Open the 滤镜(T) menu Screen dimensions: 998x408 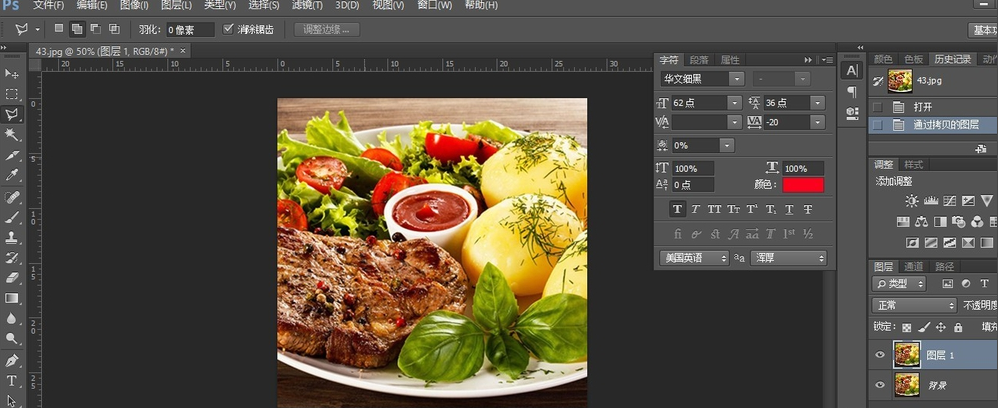pyautogui.click(x=307, y=6)
